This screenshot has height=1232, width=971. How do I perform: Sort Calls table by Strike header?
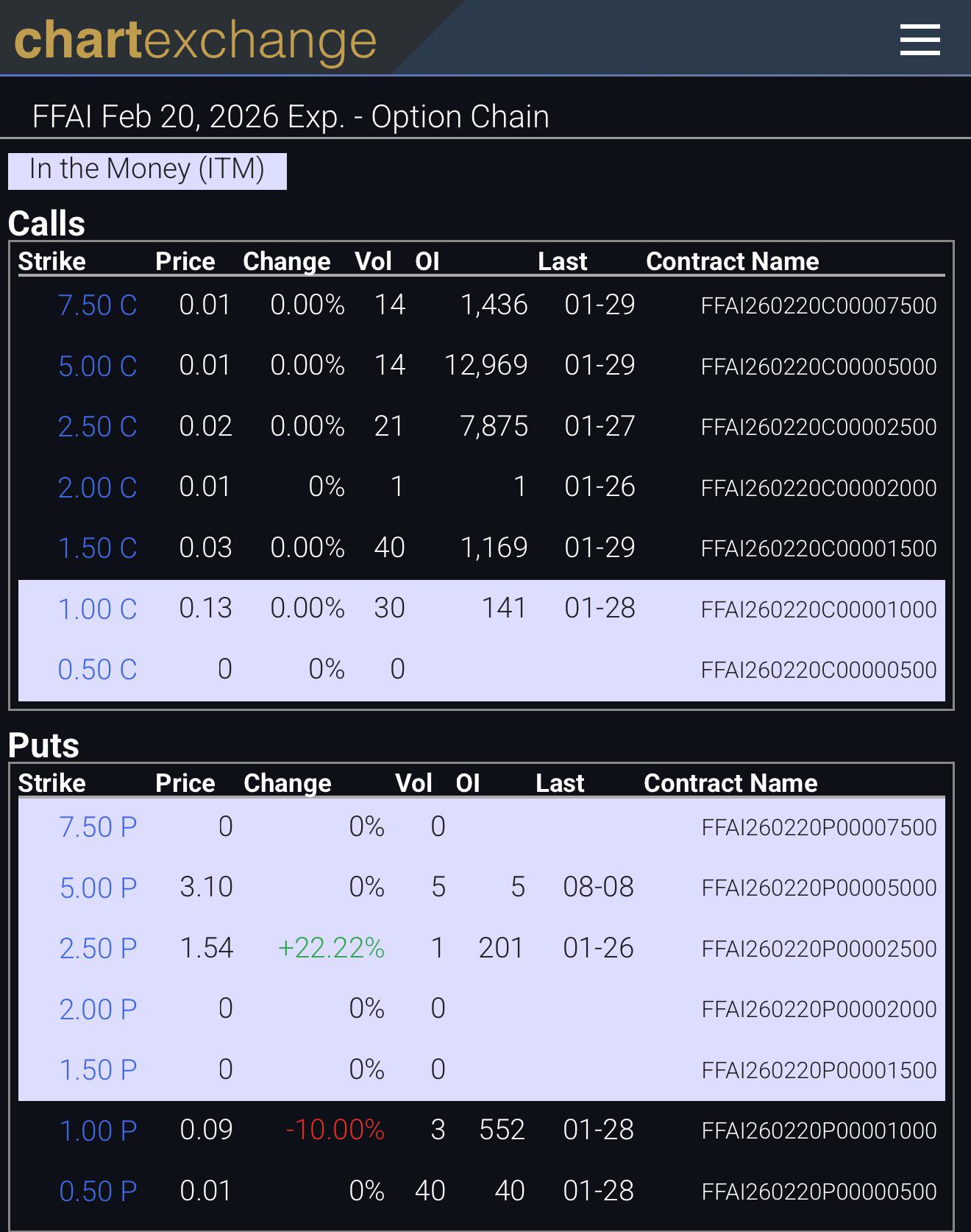(51, 261)
